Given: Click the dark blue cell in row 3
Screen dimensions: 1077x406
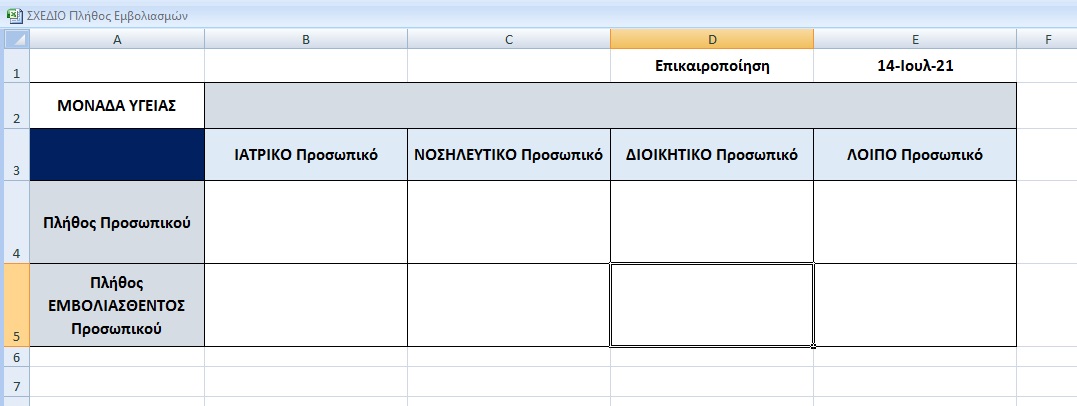Looking at the screenshot, I should coord(117,155).
